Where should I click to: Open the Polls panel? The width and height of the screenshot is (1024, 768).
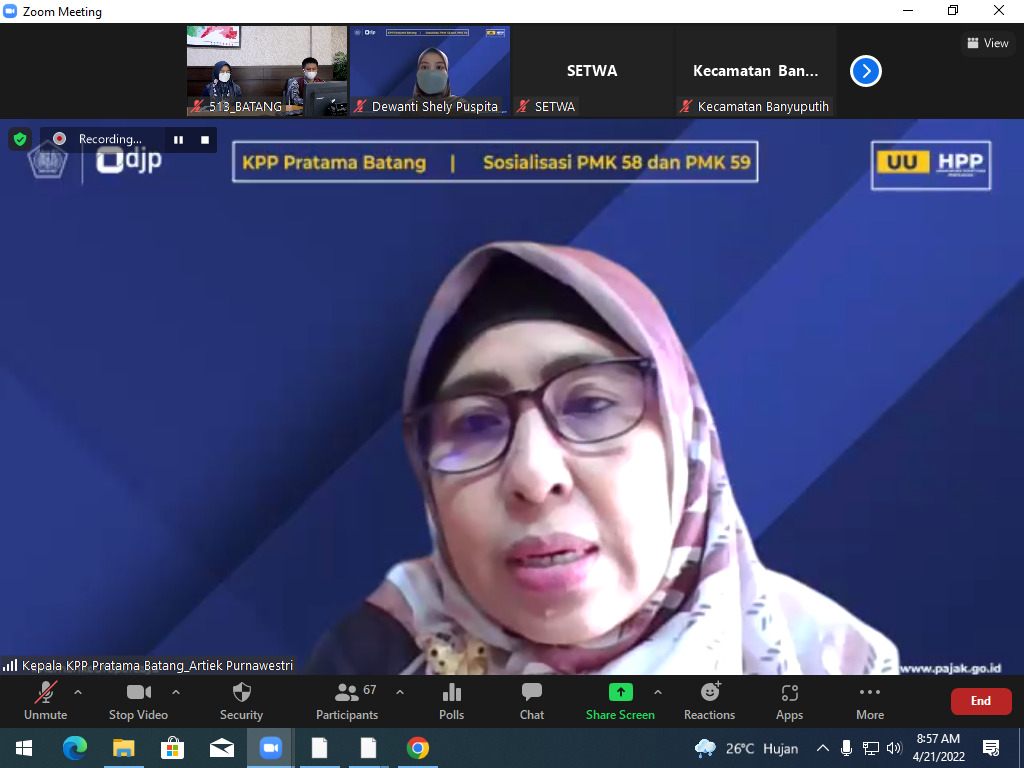point(451,700)
